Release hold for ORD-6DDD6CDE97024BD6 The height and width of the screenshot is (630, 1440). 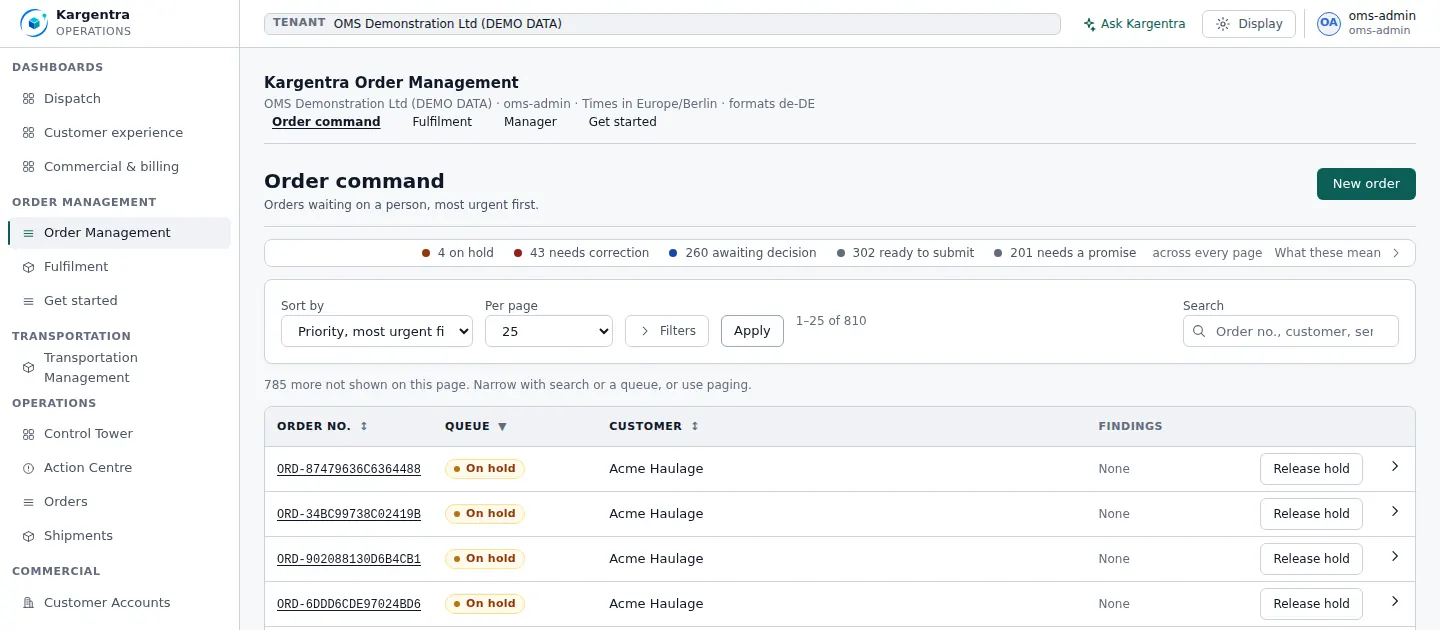click(1311, 604)
